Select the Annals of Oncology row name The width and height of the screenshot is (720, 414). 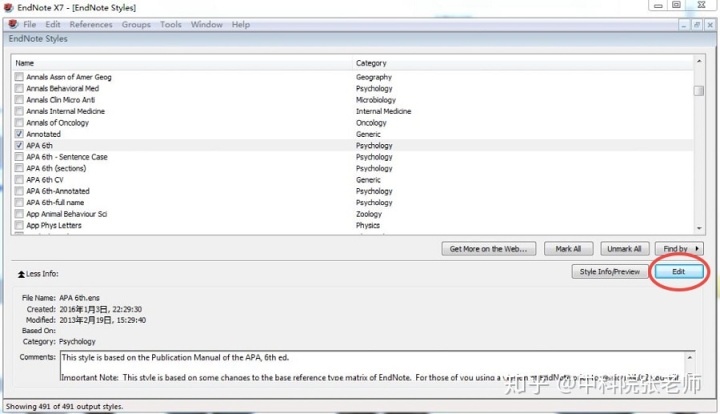(x=57, y=123)
